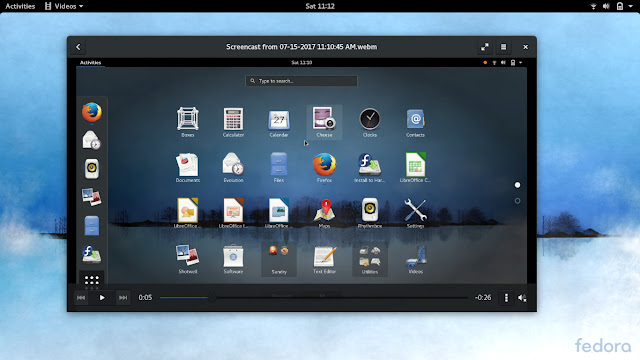Image resolution: width=640 pixels, height=360 pixels.
Task: Click the Contacts app icon in video
Action: click(x=415, y=122)
